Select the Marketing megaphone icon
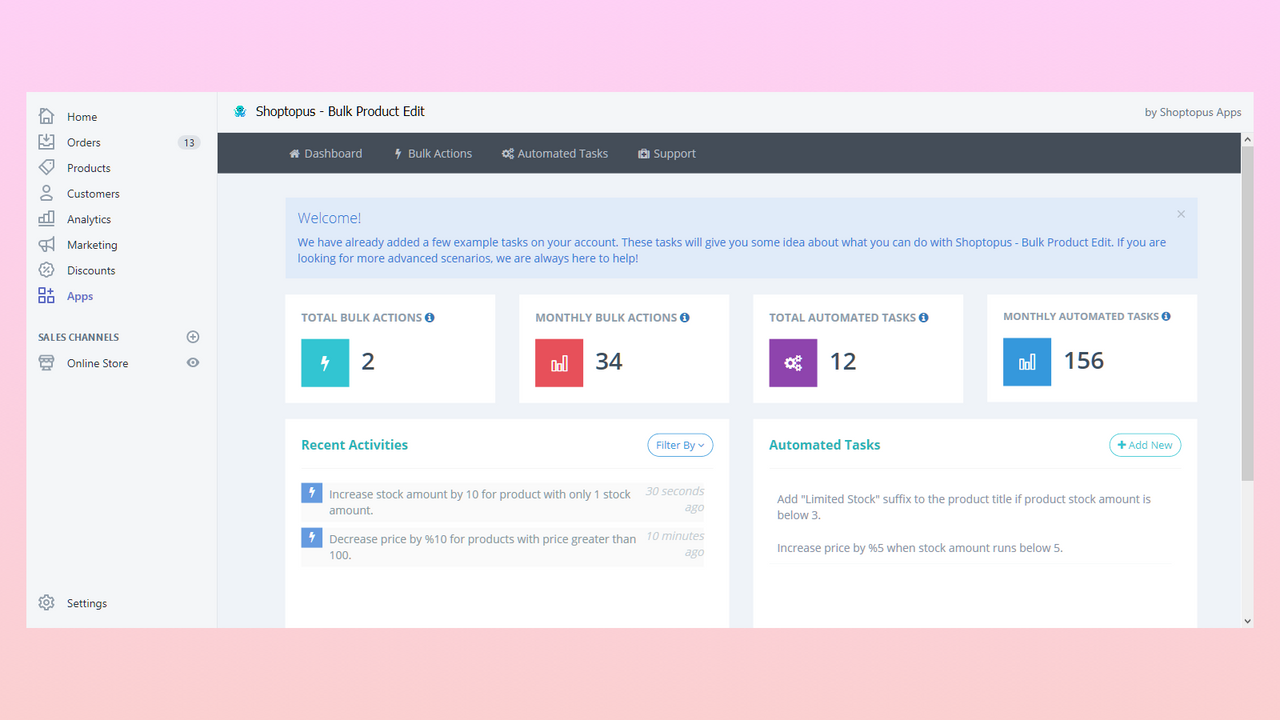Image resolution: width=1280 pixels, height=720 pixels. [46, 244]
